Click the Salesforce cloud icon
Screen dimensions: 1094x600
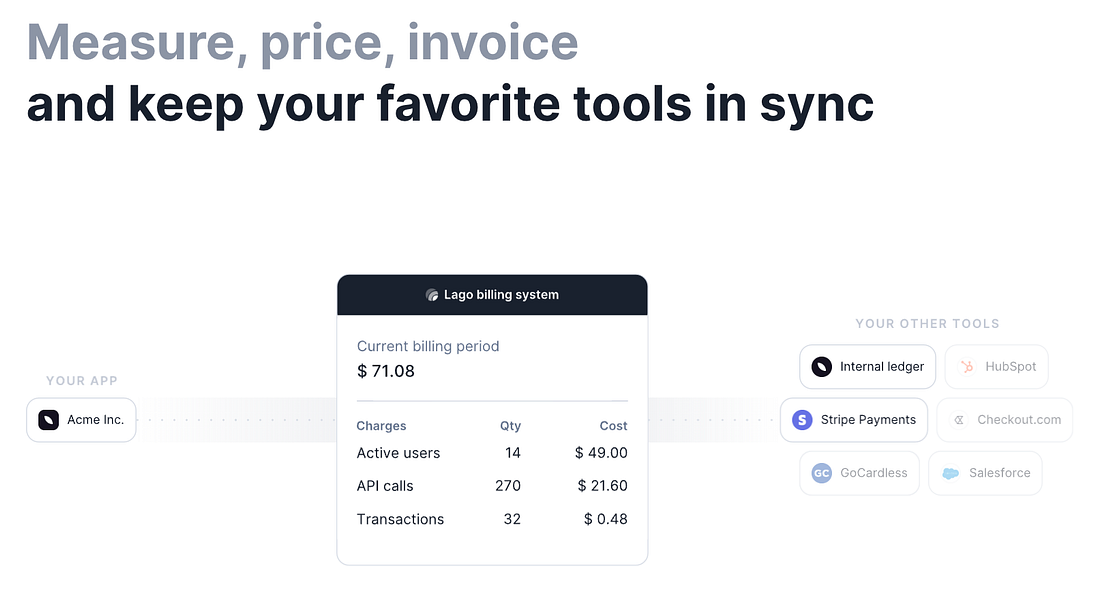tap(950, 473)
